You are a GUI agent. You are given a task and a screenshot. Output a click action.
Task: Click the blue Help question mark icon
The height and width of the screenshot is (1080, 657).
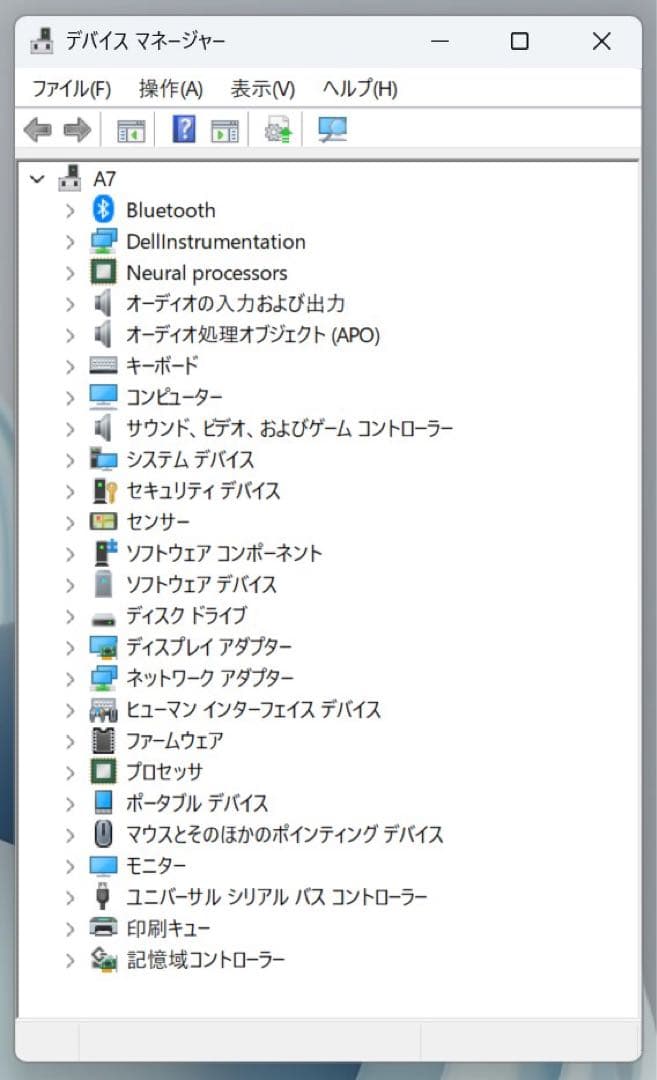click(184, 129)
